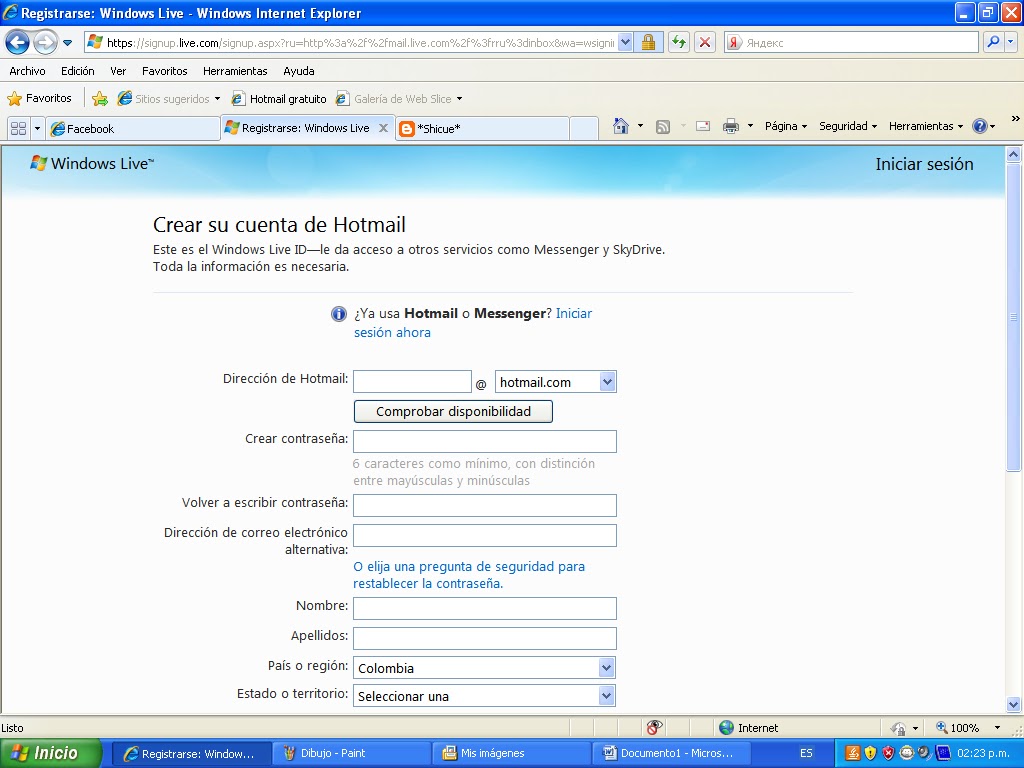Click the search magnifier icon
Screen dimensions: 1024x768
pyautogui.click(x=993, y=42)
